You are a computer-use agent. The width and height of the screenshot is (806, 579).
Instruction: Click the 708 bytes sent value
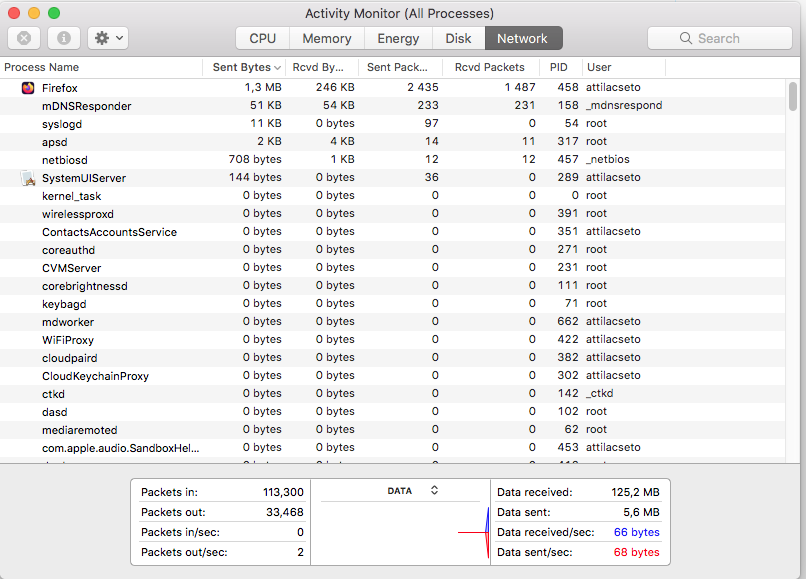point(255,159)
